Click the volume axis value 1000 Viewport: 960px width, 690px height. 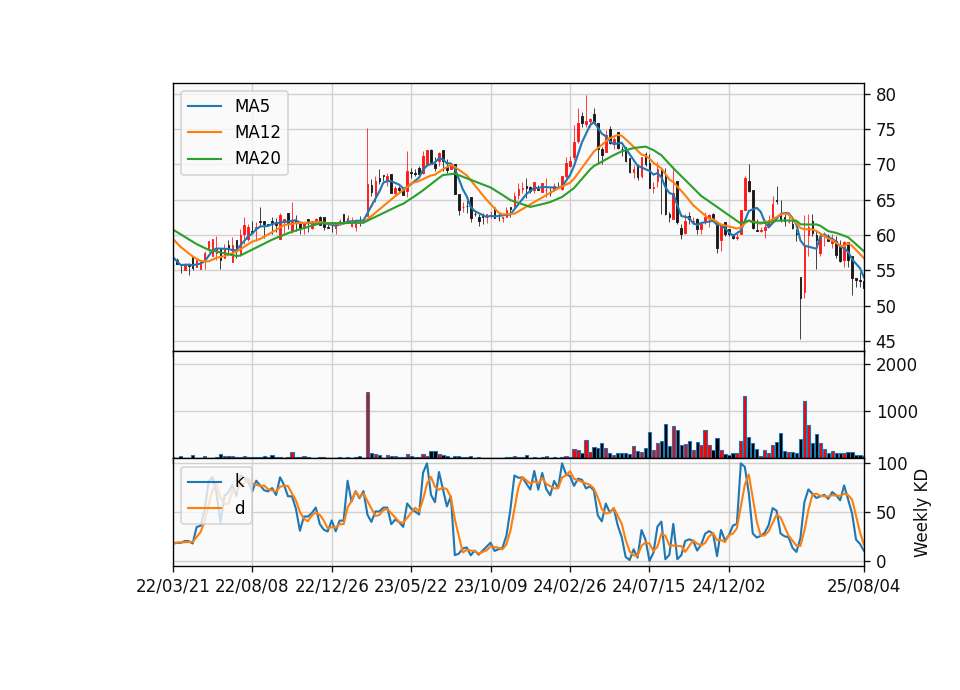point(896,412)
